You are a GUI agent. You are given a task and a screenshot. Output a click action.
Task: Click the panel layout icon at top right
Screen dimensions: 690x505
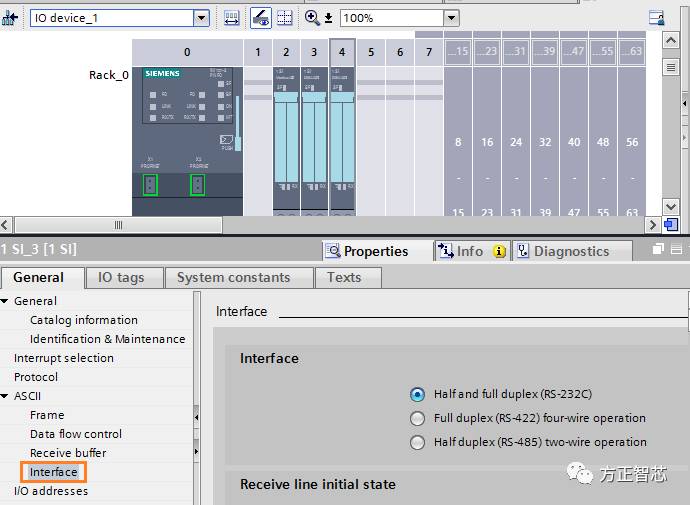point(657,18)
